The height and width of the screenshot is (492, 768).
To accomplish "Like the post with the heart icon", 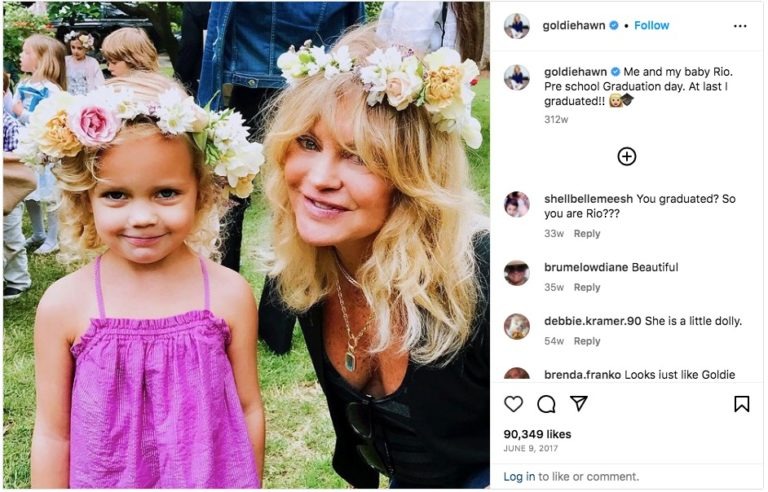I will point(513,403).
